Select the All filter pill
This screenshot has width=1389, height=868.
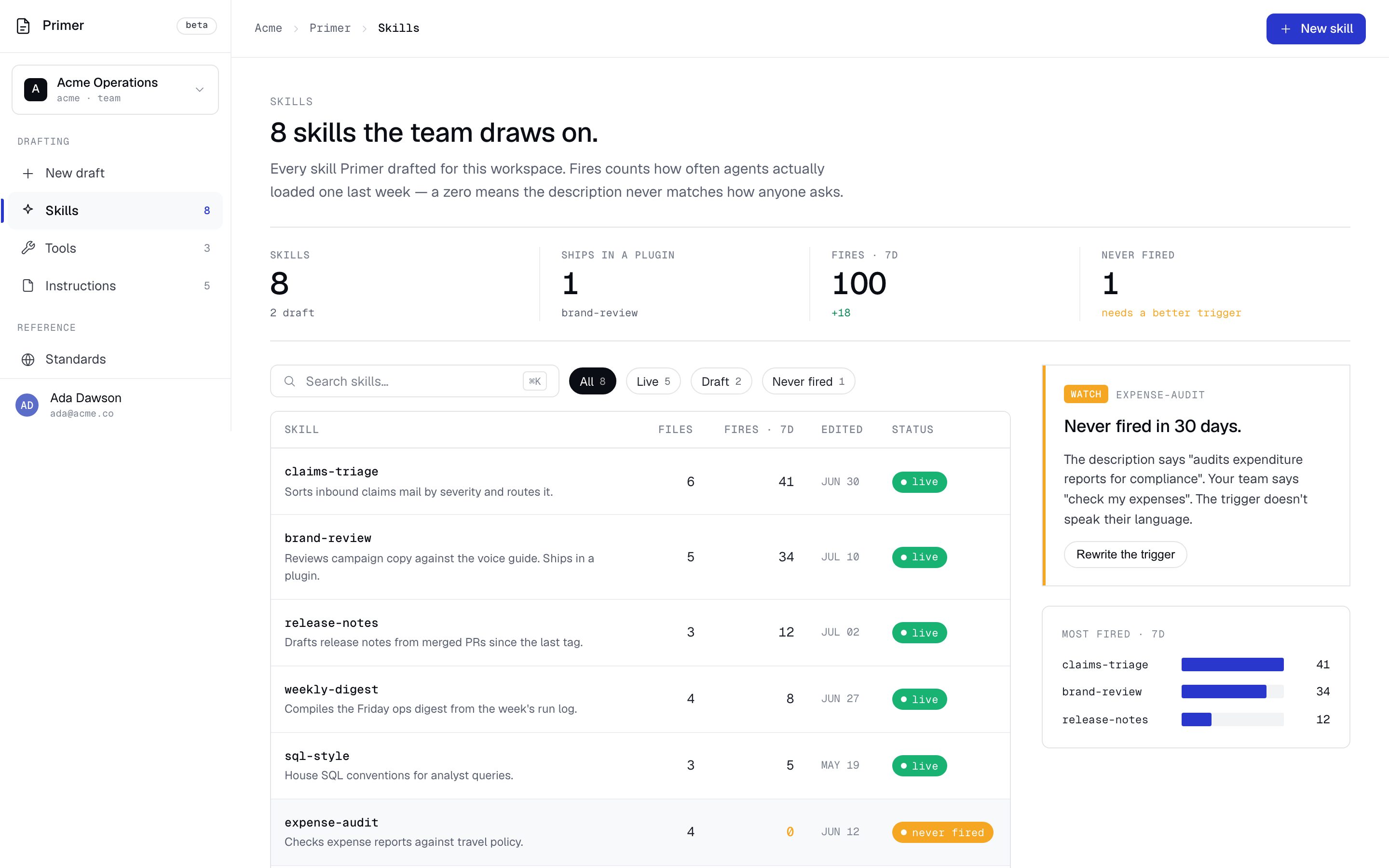[x=592, y=381]
